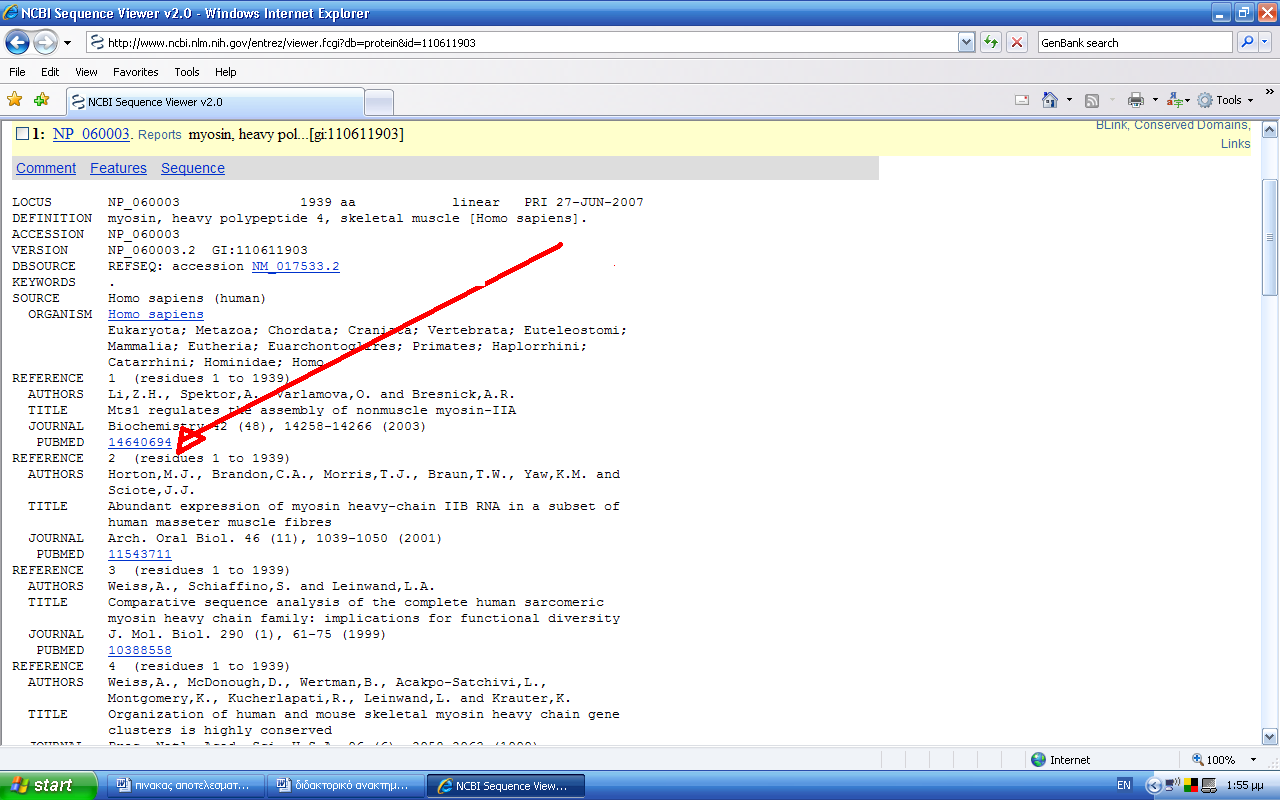
Task: Click the colored squares tray icon
Action: coord(1190,786)
